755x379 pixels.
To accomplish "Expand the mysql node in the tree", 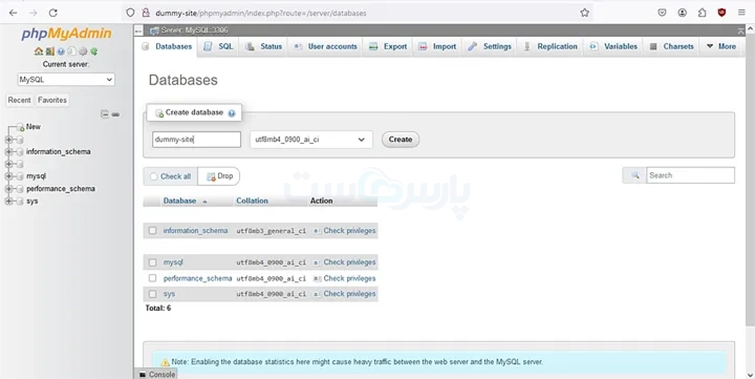I will click(x=9, y=176).
